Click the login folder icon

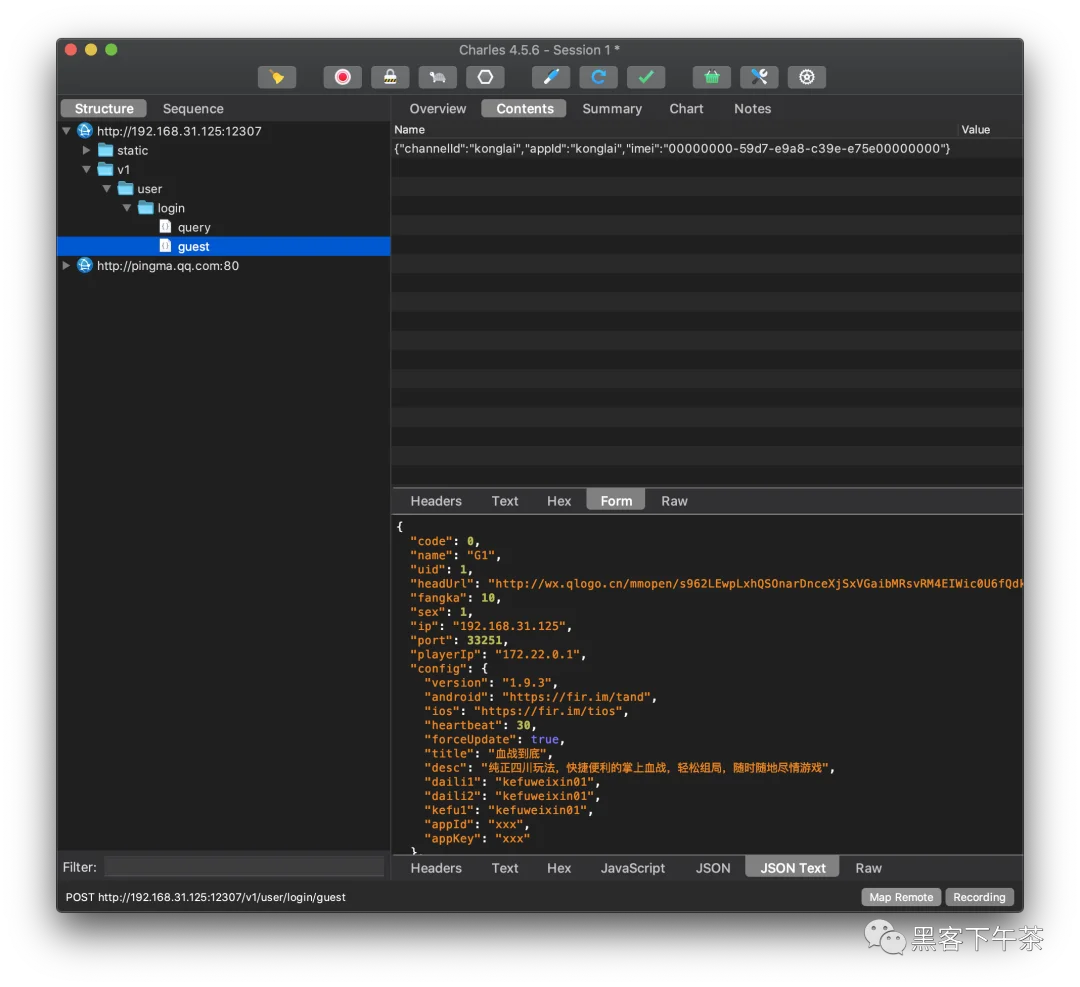click(145, 208)
